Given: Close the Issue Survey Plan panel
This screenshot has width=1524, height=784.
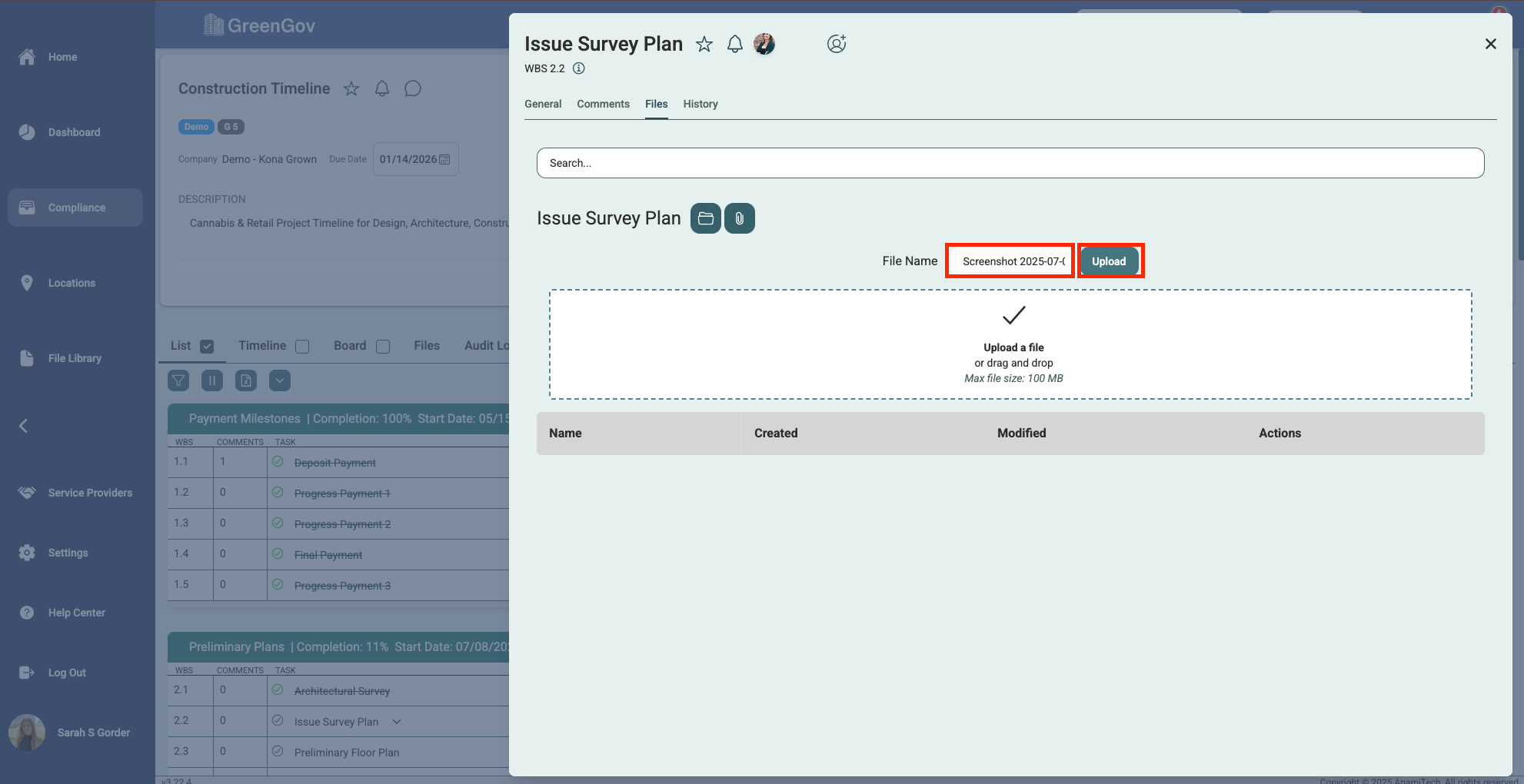Looking at the screenshot, I should [x=1490, y=44].
